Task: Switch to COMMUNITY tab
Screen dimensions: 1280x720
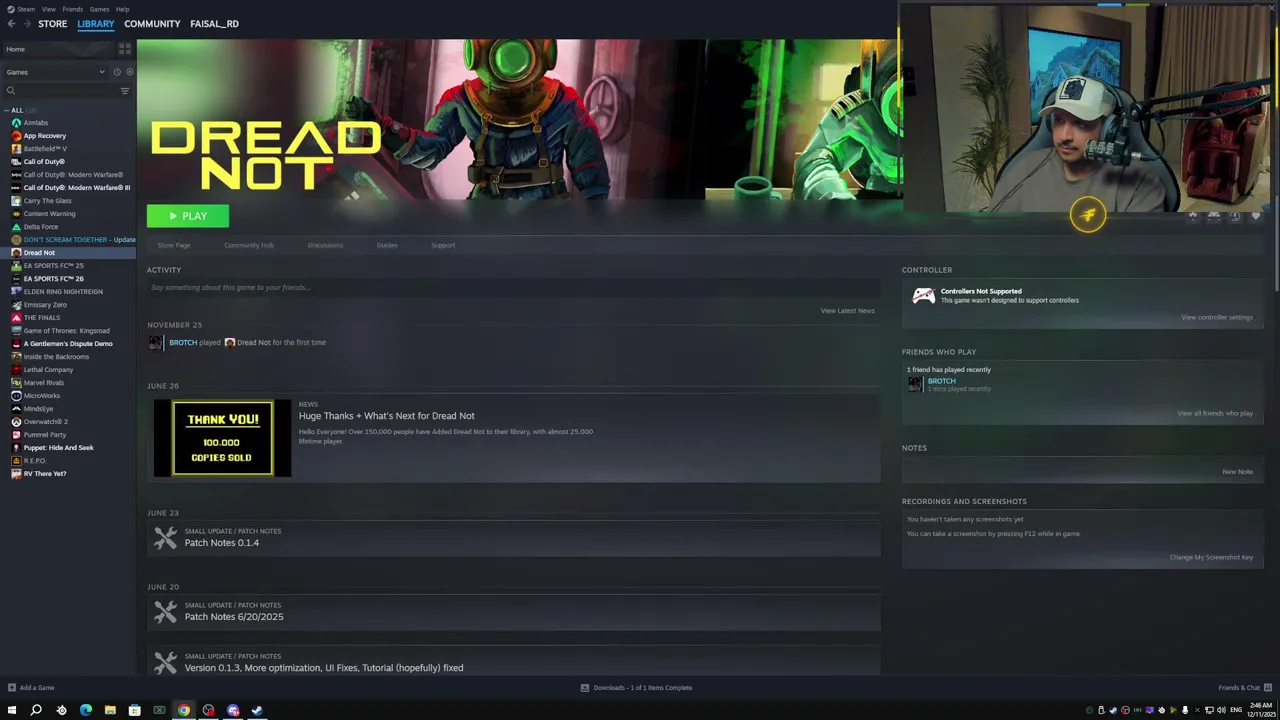Action: point(152,23)
